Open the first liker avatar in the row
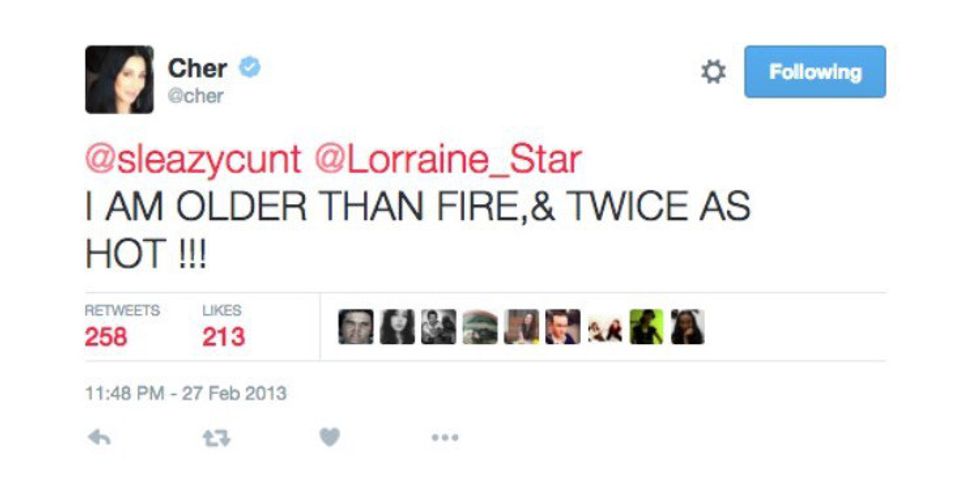 click(355, 327)
